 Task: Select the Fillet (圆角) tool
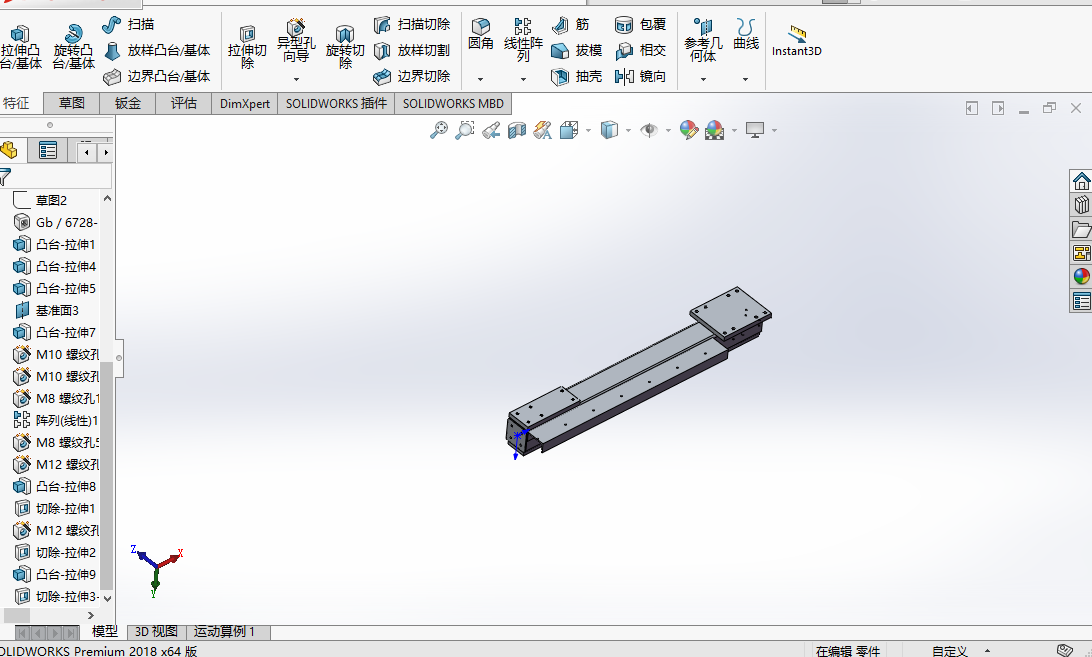(481, 35)
